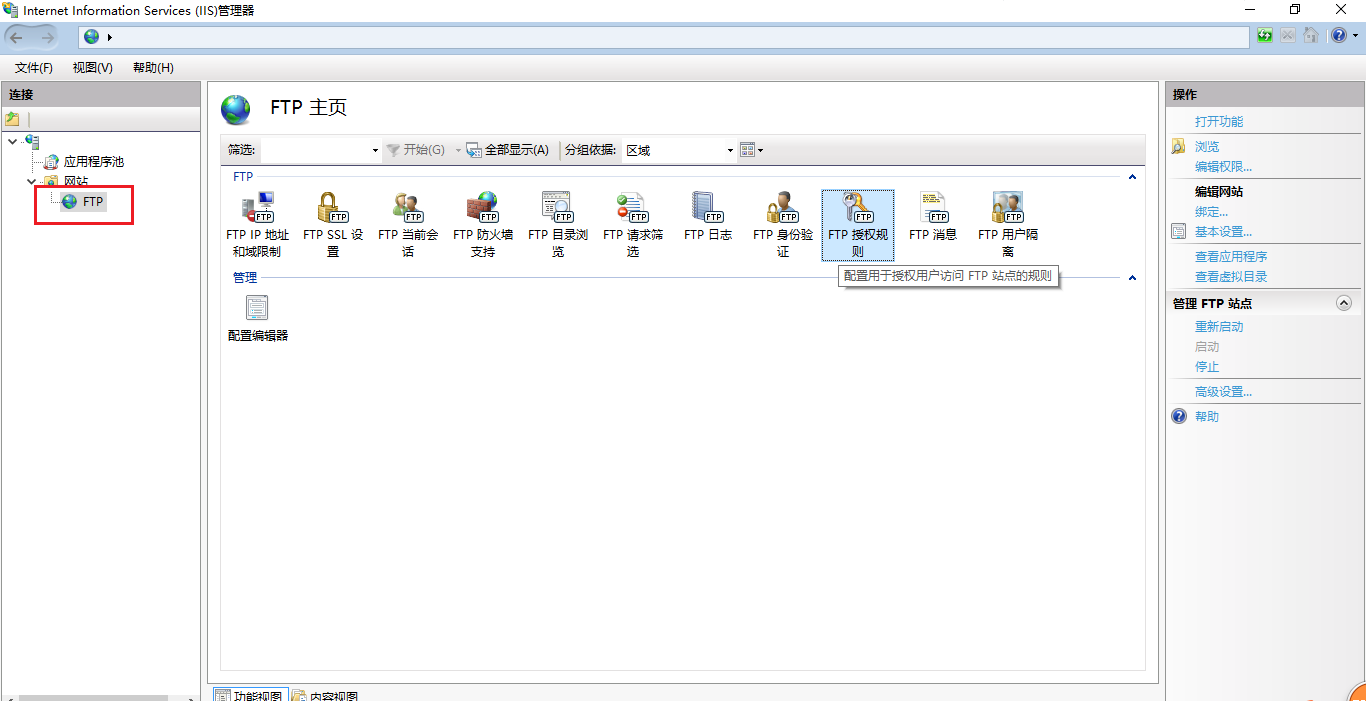1366x701 pixels.
Task: Click 打开功能 action link
Action: pos(1219,122)
